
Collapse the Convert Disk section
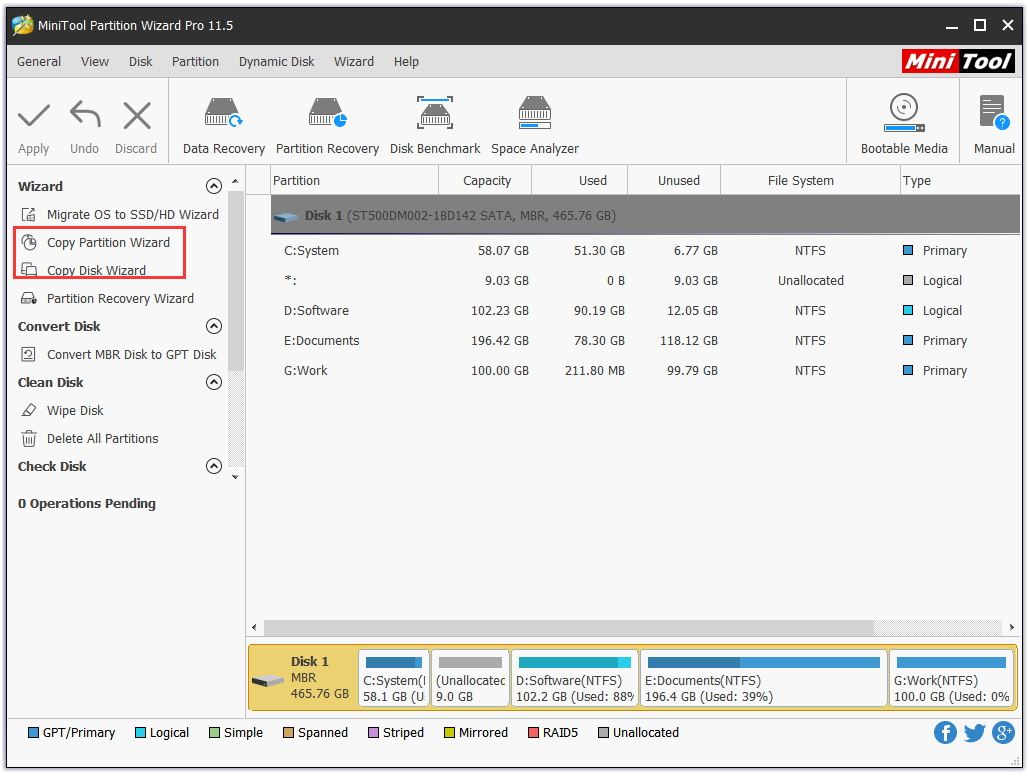214,326
